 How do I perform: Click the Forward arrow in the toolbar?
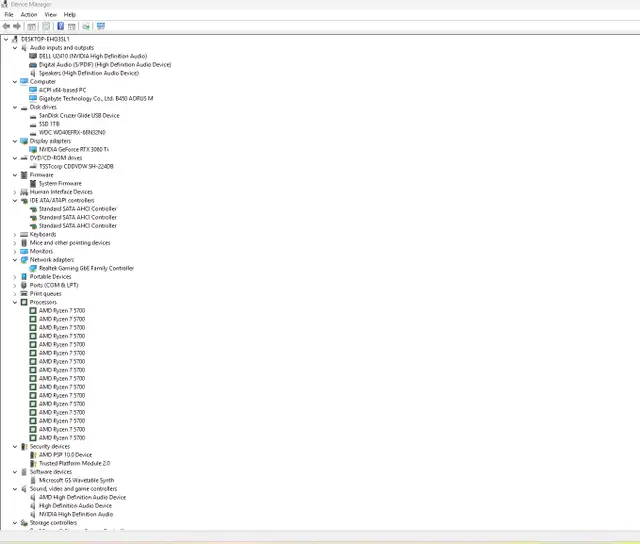[17, 27]
